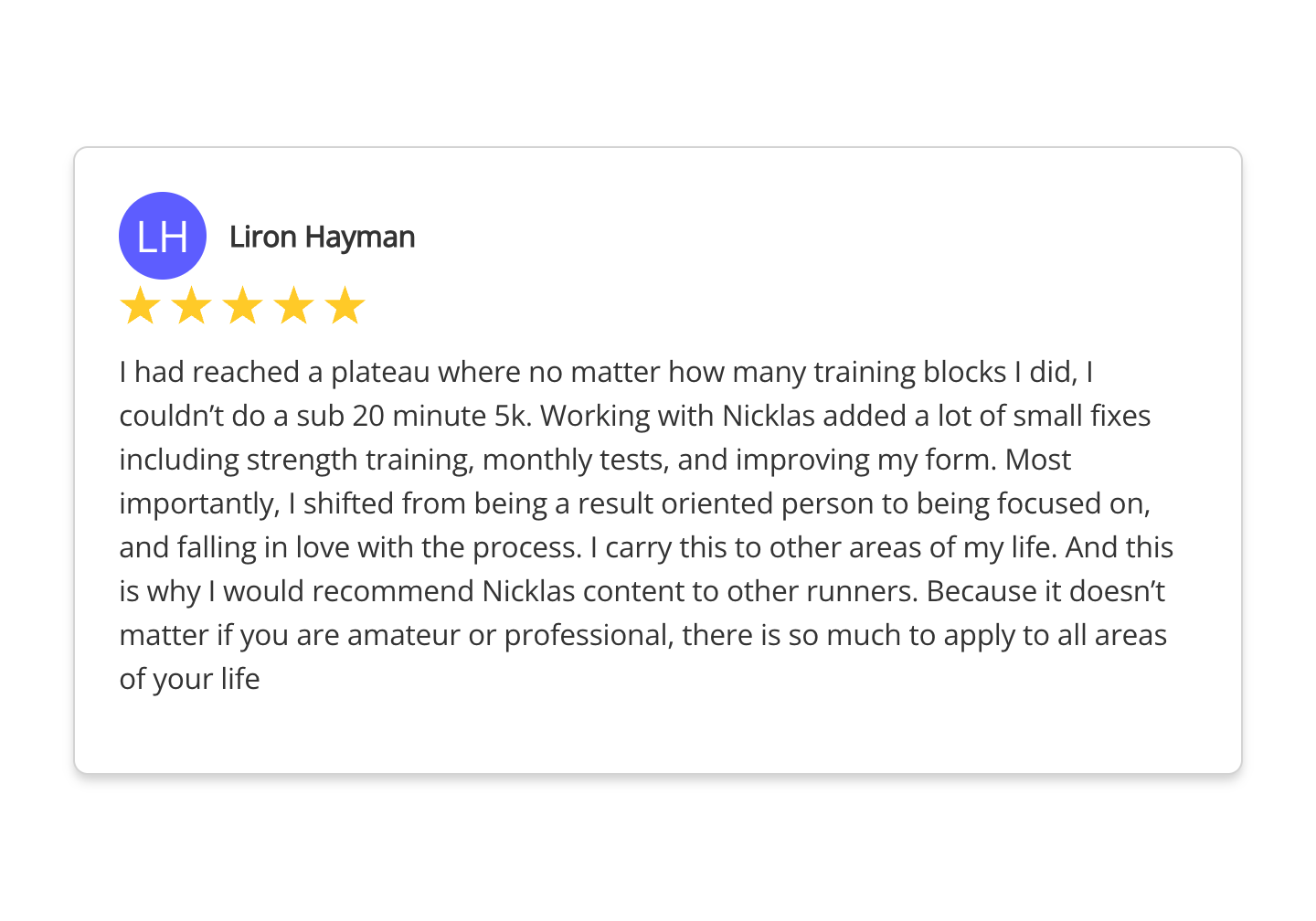Click the first rating star
This screenshot has height=921, width=1316.
(141, 306)
